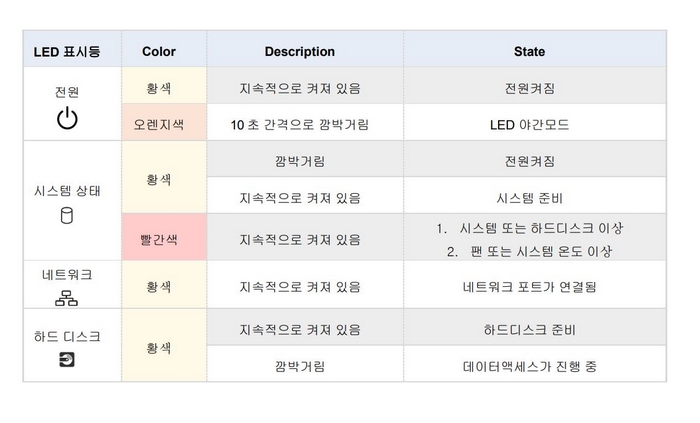Image resolution: width=700 pixels, height=423 pixels.
Task: Click '팬 또는 시스템 온도 이상' line
Action: click(529, 251)
